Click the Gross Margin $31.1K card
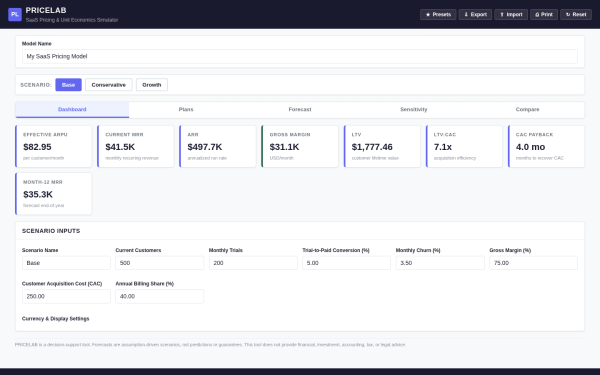Screen dimensions: 600x375 300,146
